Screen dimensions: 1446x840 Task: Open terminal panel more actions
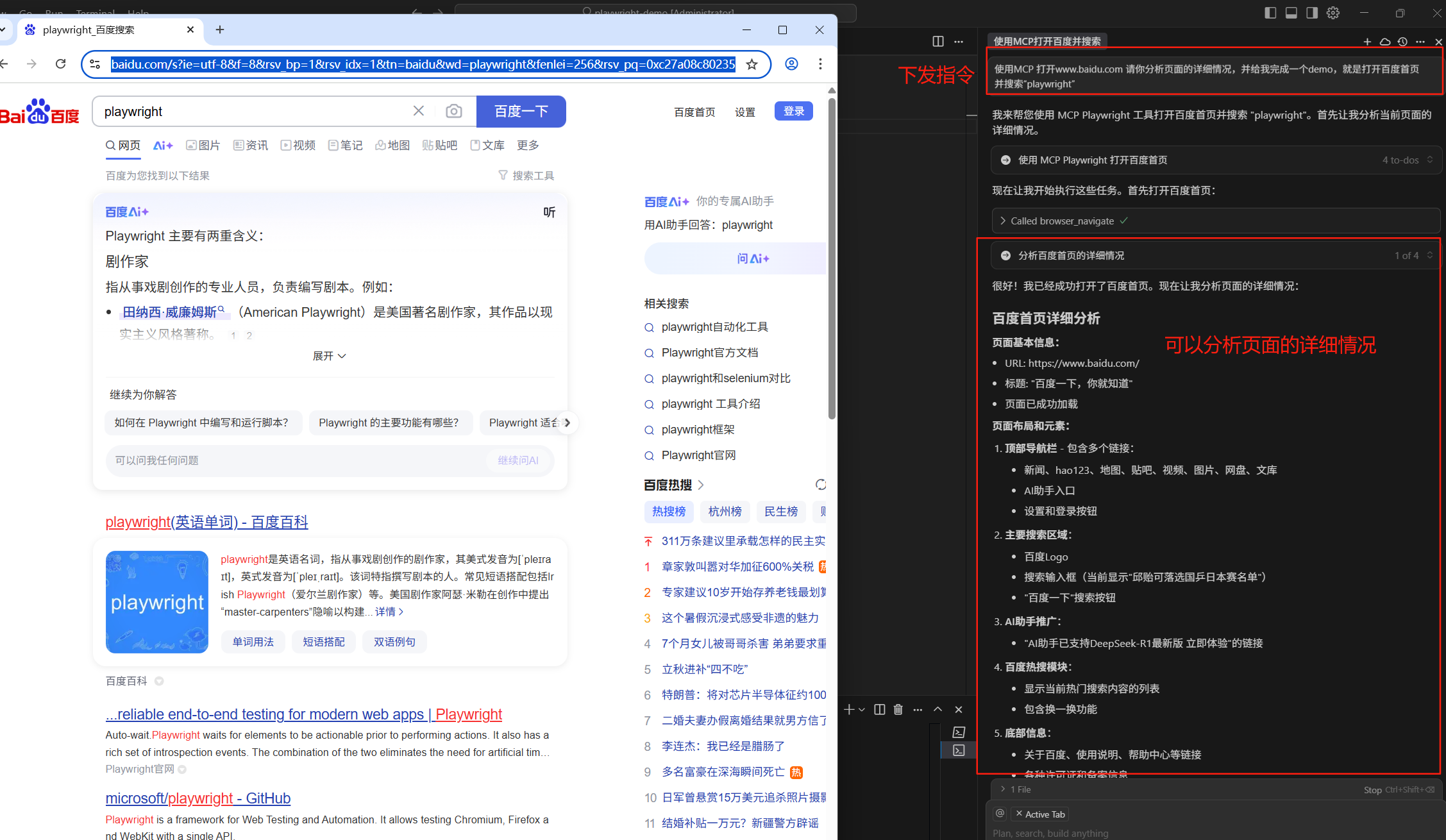918,709
